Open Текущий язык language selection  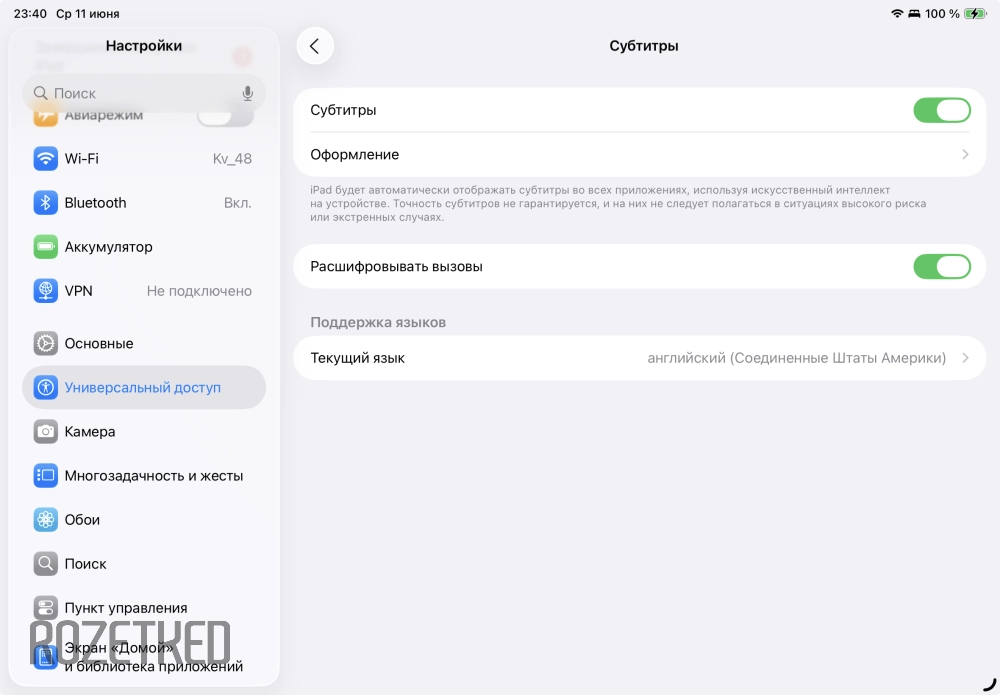pyautogui.click(x=640, y=358)
